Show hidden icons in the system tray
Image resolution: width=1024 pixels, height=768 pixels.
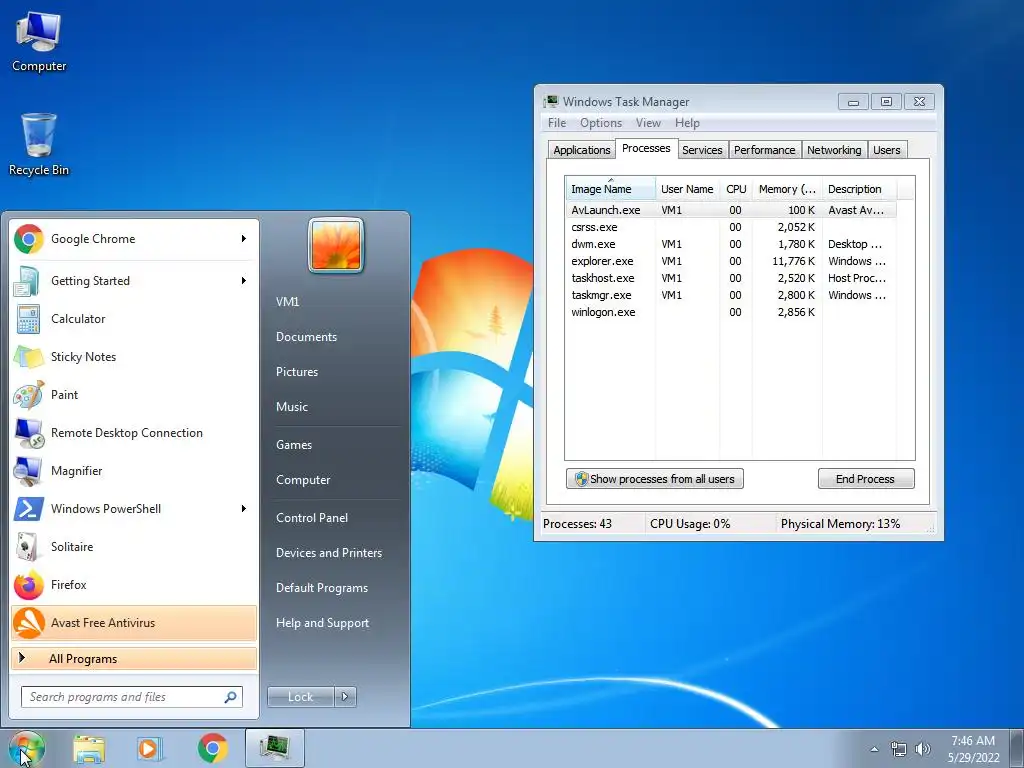click(x=874, y=749)
